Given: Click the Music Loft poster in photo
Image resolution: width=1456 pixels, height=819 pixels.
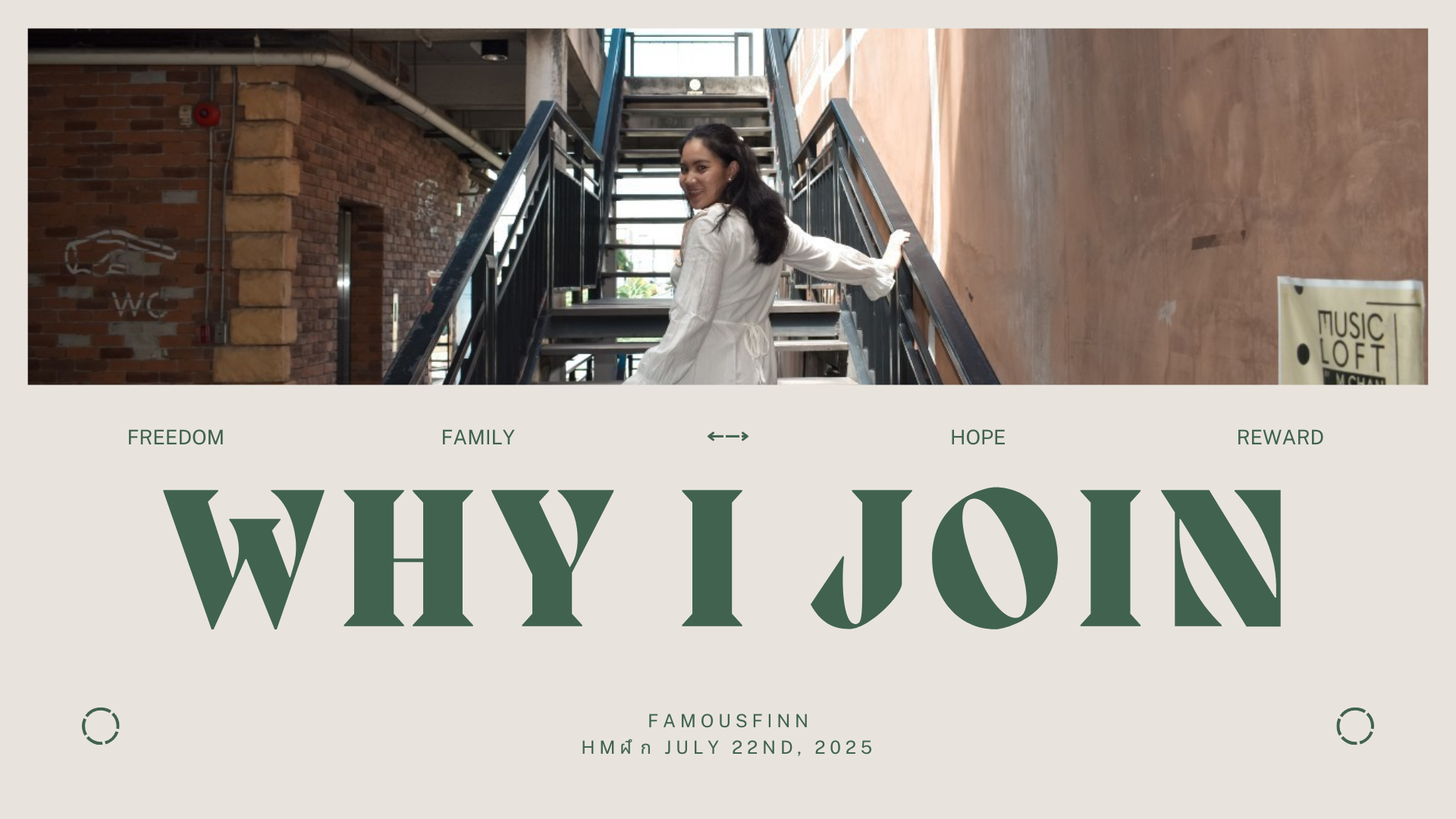Looking at the screenshot, I should (1351, 331).
